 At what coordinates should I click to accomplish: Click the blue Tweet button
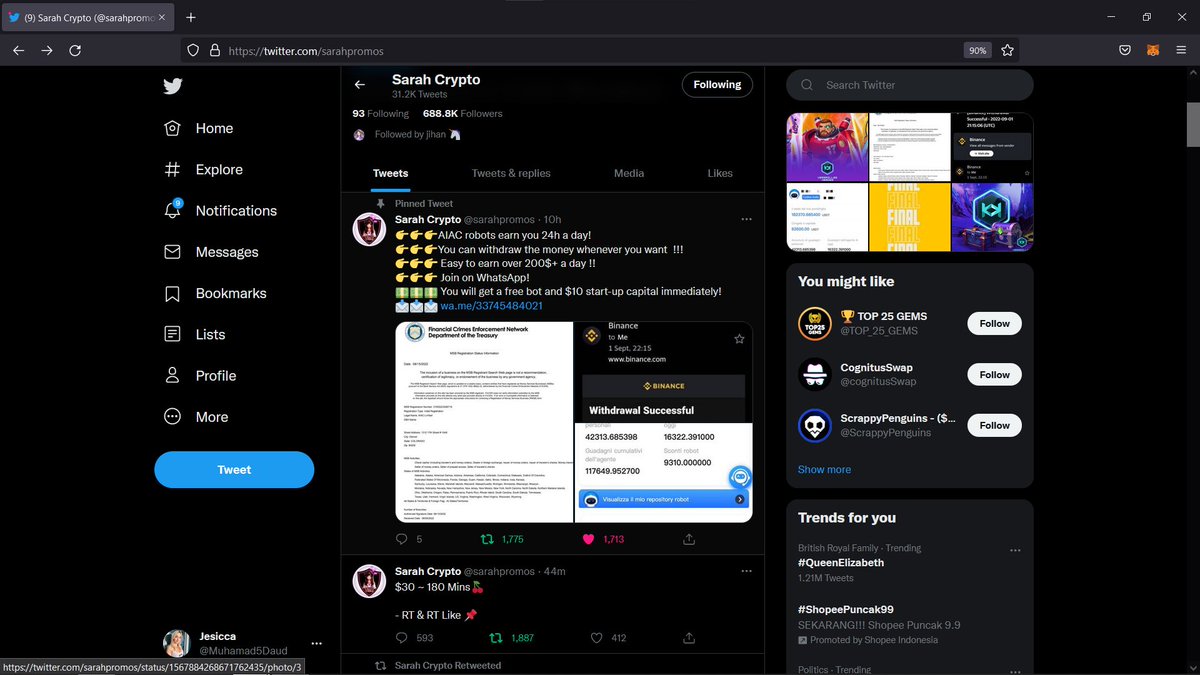pyautogui.click(x=234, y=469)
